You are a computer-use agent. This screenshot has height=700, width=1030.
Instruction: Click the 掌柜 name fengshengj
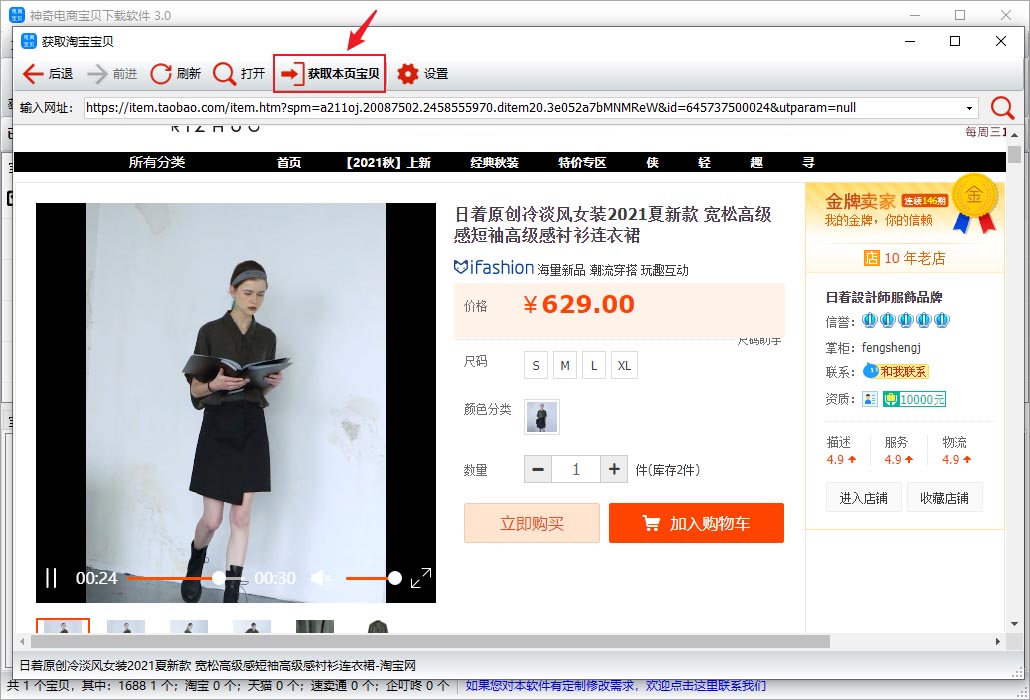891,347
